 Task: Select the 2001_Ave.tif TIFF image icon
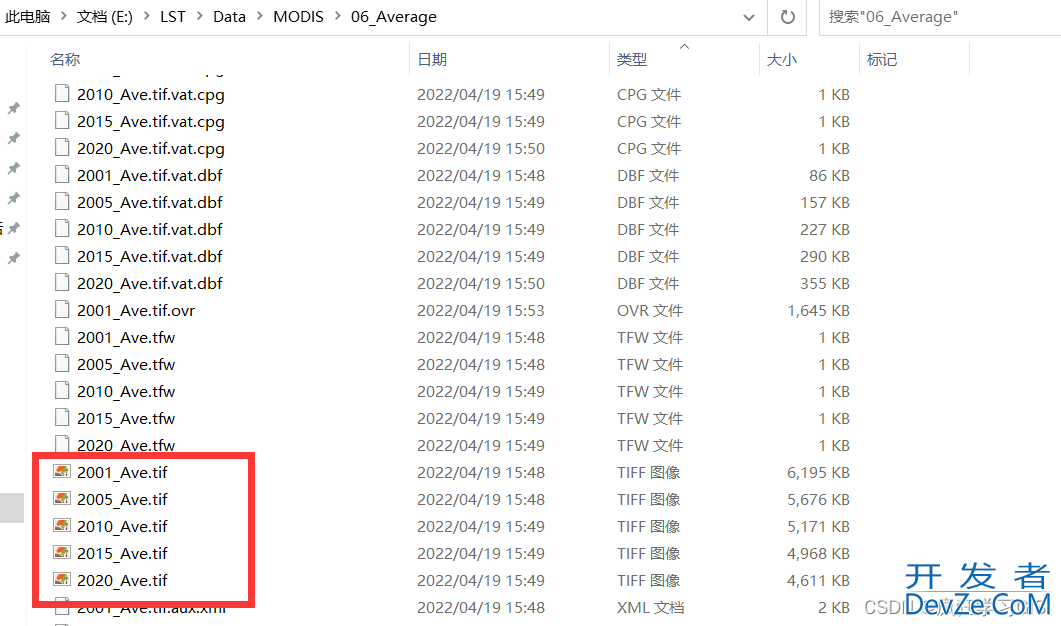[x=62, y=472]
